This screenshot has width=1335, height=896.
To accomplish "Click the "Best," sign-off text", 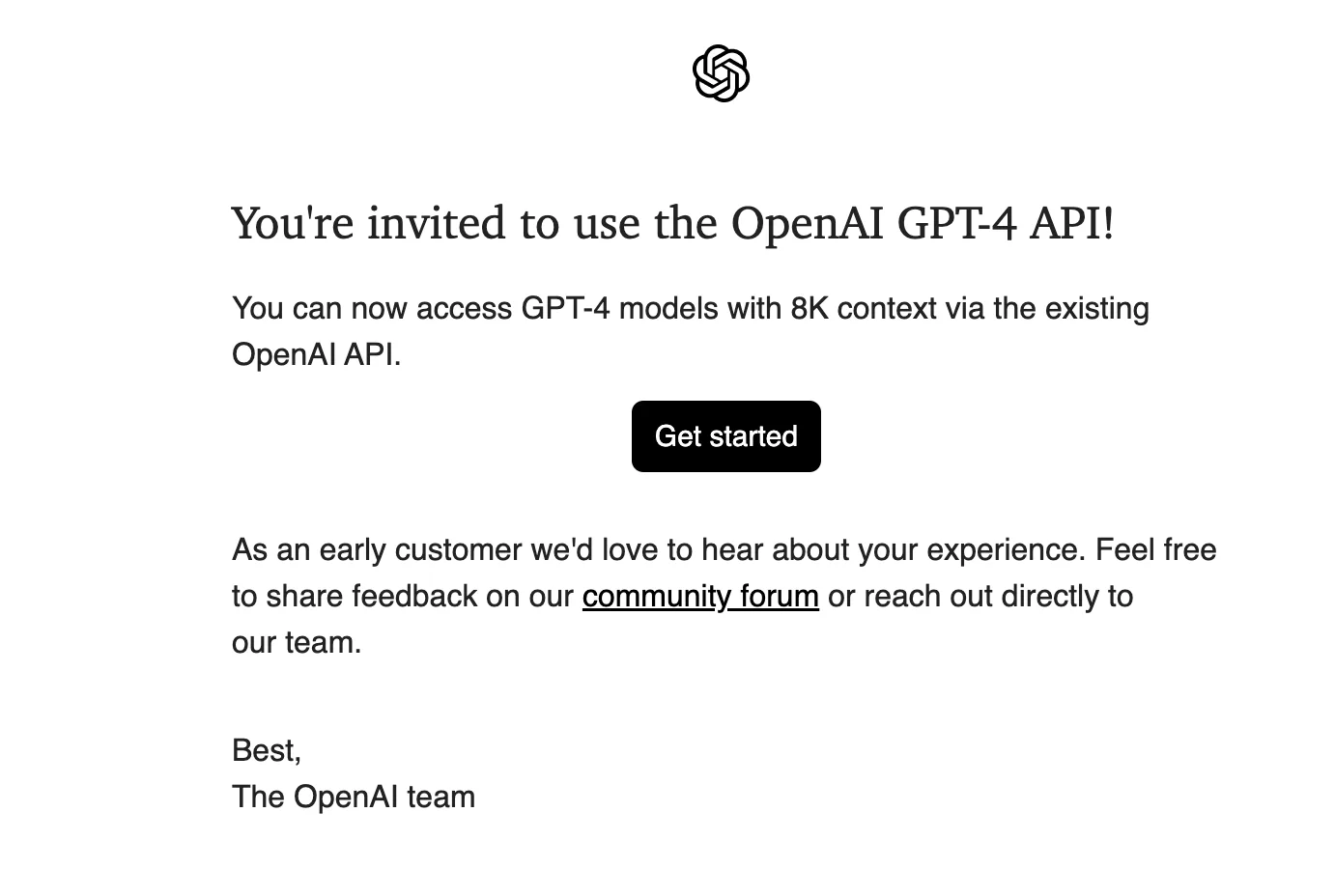I will tap(267, 751).
